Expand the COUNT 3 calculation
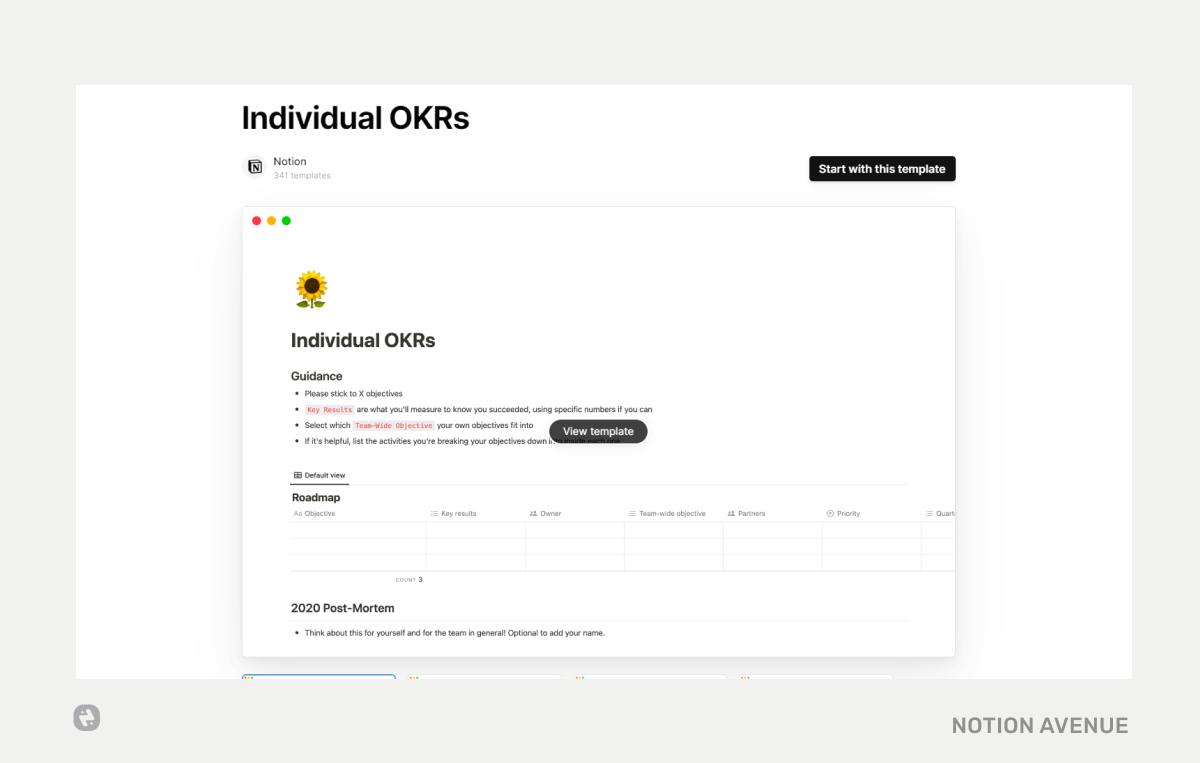 pyautogui.click(x=409, y=579)
